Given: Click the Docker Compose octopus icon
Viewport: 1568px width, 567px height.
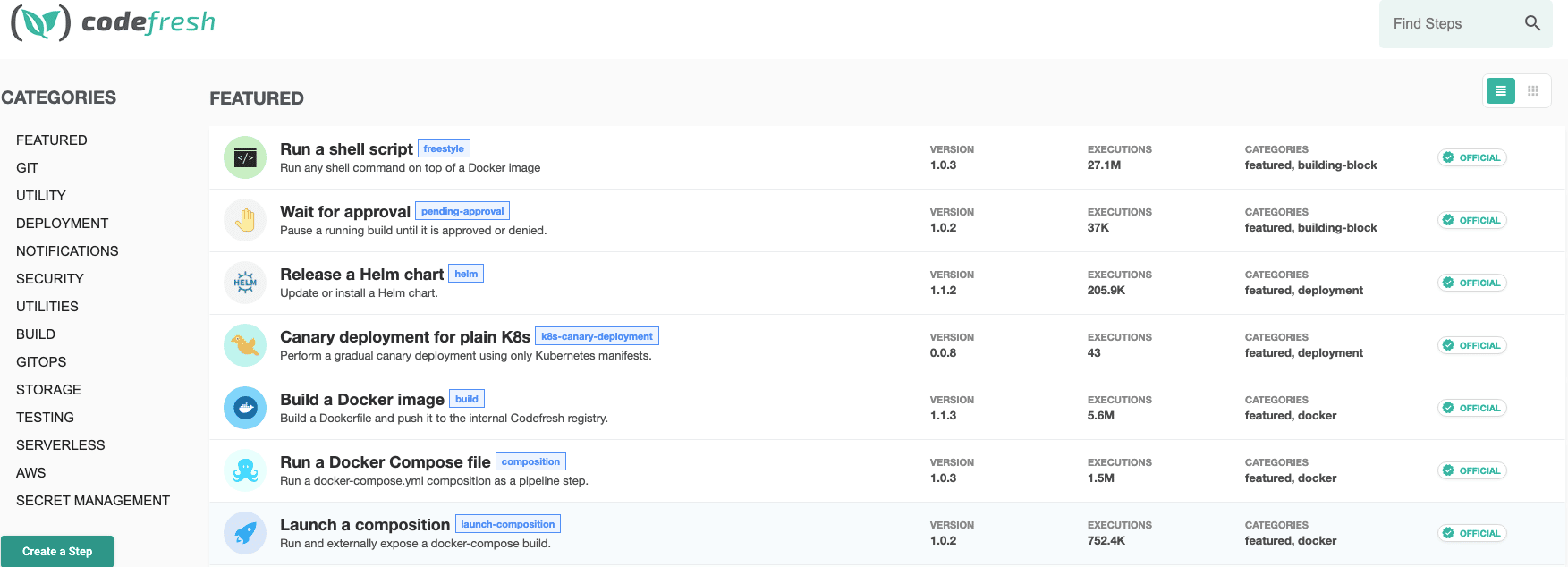Looking at the screenshot, I should 245,470.
